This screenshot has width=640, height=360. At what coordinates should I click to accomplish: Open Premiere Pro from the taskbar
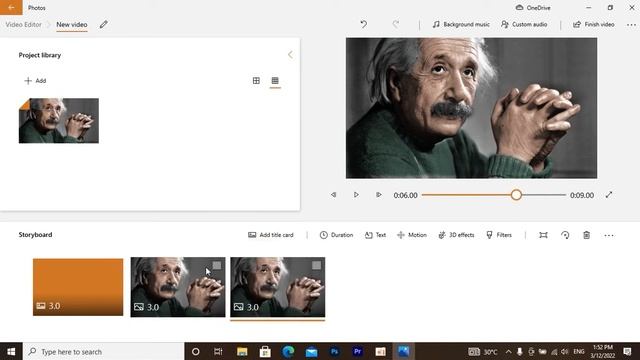358,351
